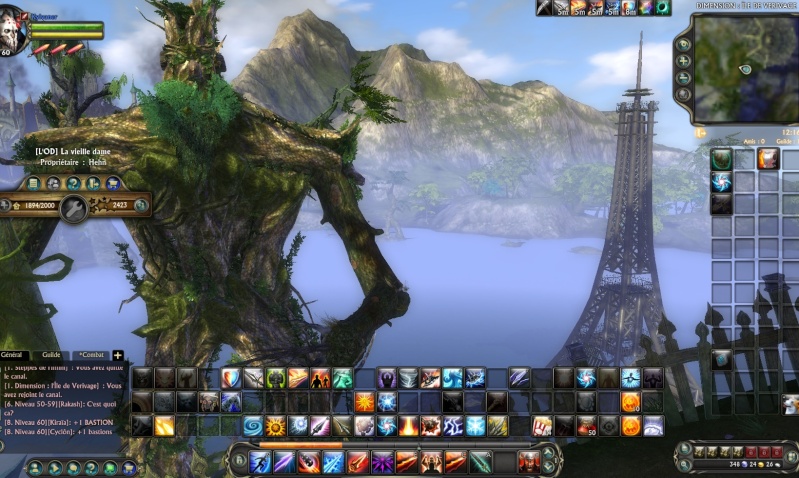Click the tornado ability icon
799x478 pixels.
coord(408,378)
